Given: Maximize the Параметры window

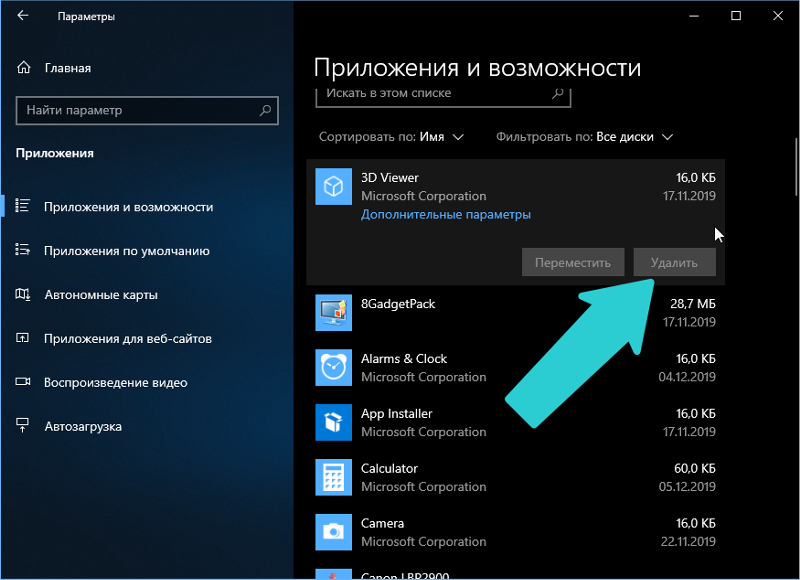Looking at the screenshot, I should tap(736, 16).
